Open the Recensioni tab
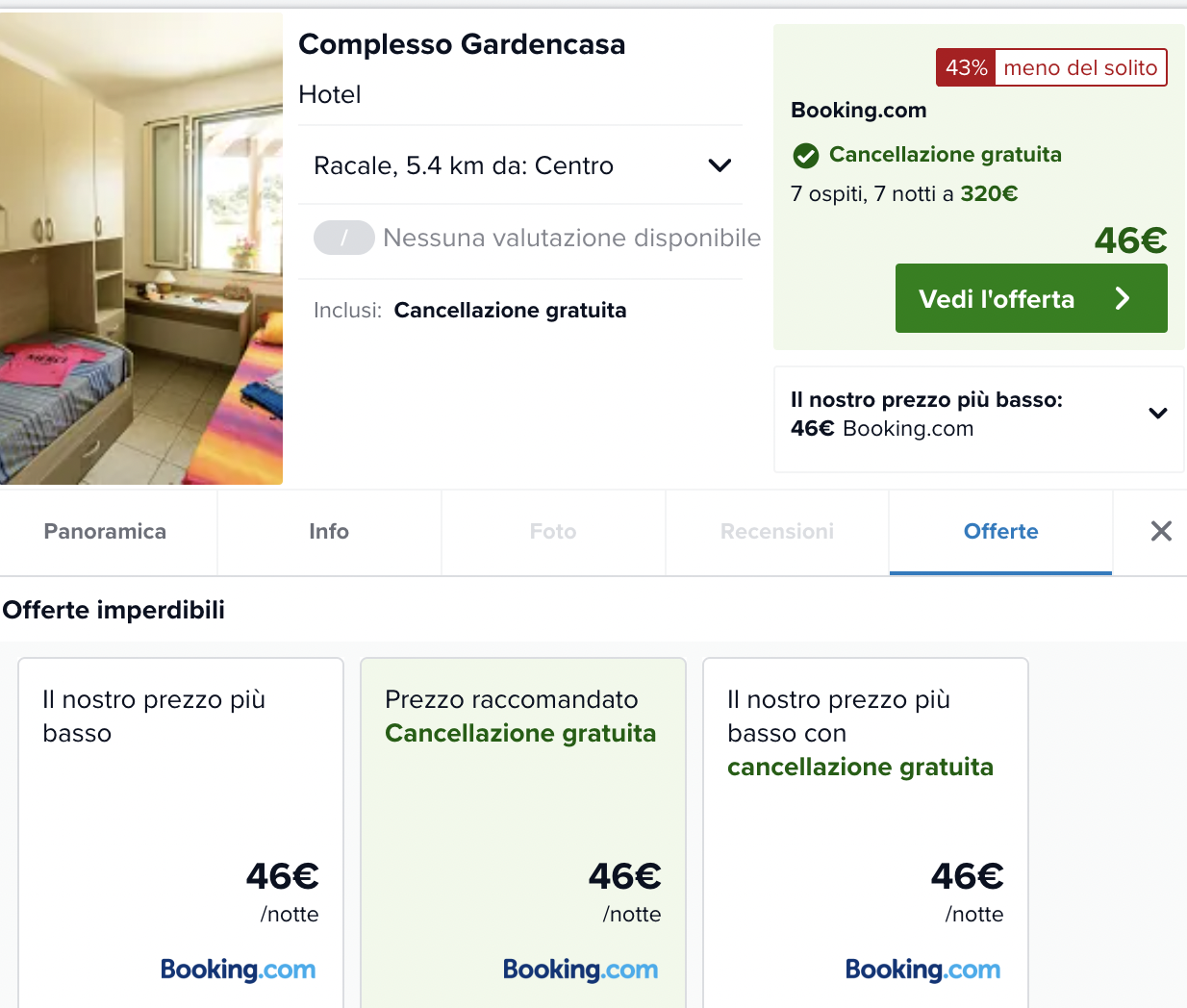 click(777, 532)
